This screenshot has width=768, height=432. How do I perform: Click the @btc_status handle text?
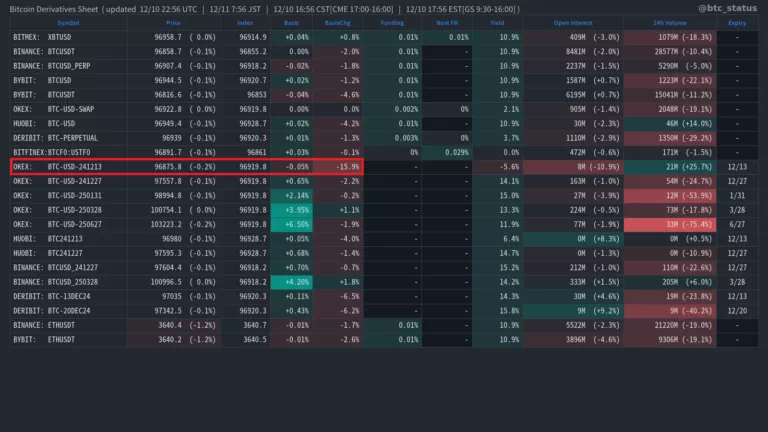(727, 8)
